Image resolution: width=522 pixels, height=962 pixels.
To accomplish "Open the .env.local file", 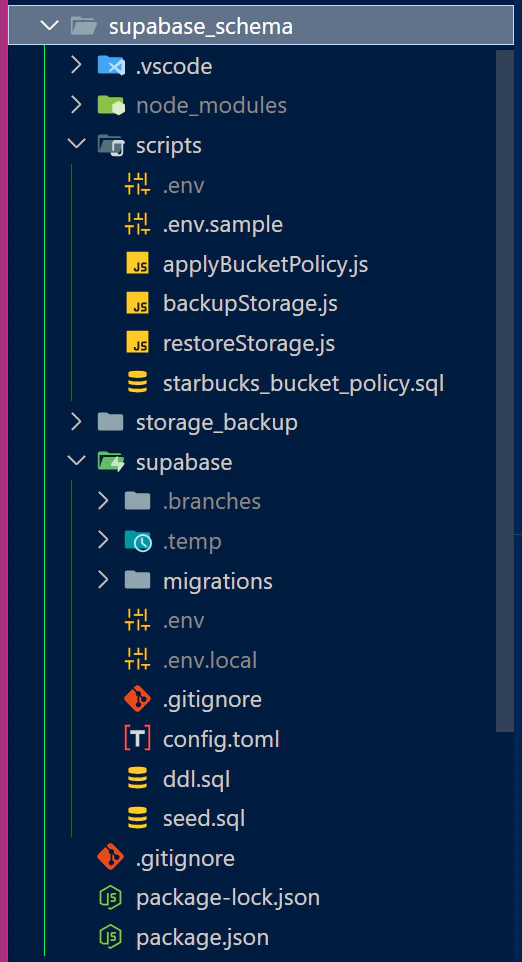I will coord(210,660).
